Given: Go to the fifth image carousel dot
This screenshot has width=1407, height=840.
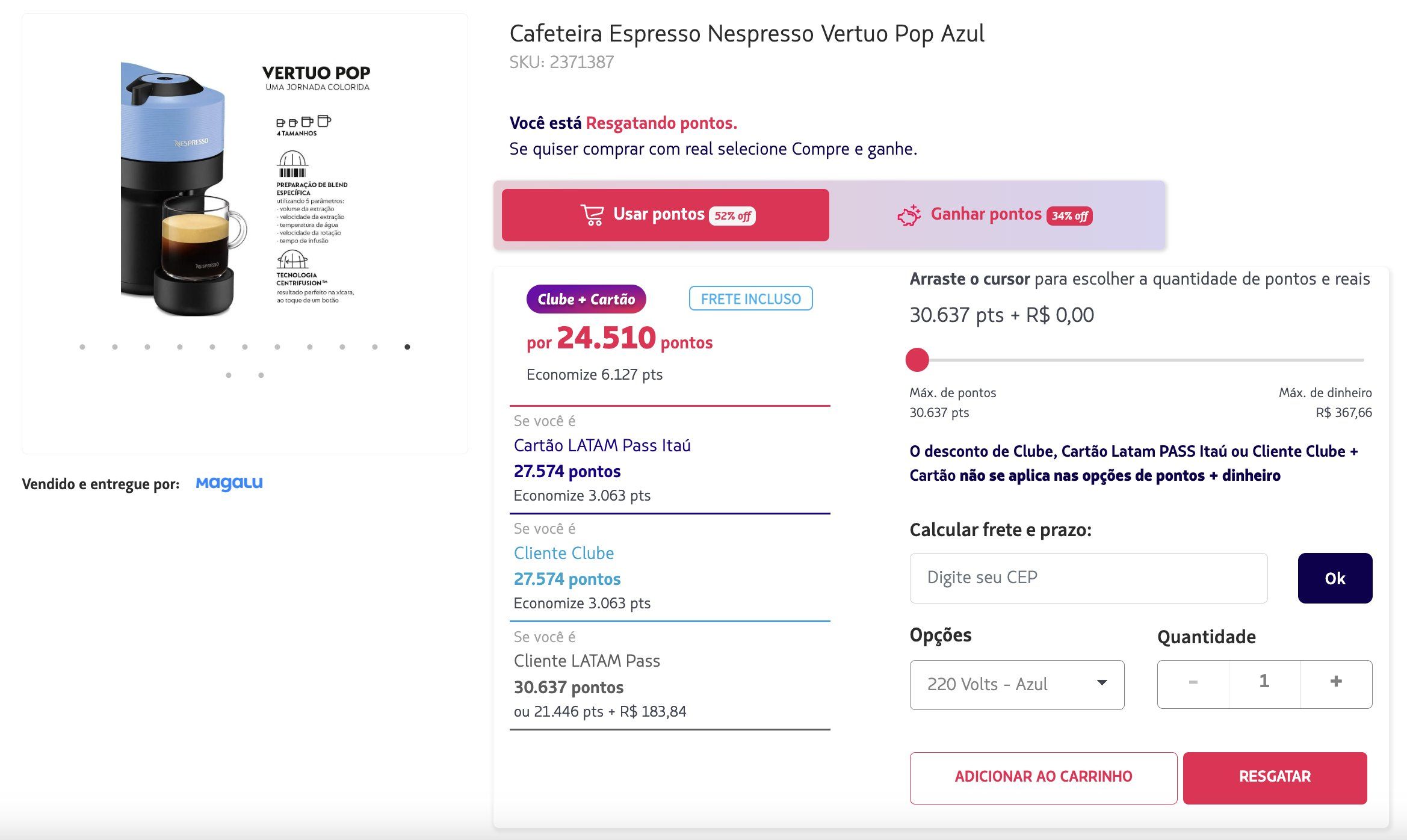Looking at the screenshot, I should [212, 347].
